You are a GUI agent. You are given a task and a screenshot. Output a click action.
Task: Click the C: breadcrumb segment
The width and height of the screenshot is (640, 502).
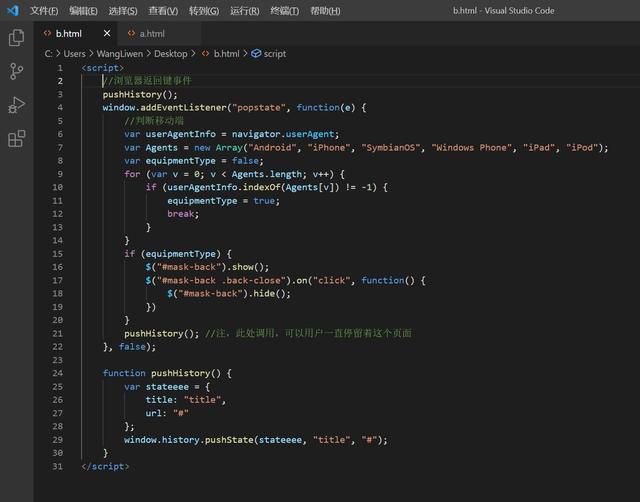coord(49,53)
